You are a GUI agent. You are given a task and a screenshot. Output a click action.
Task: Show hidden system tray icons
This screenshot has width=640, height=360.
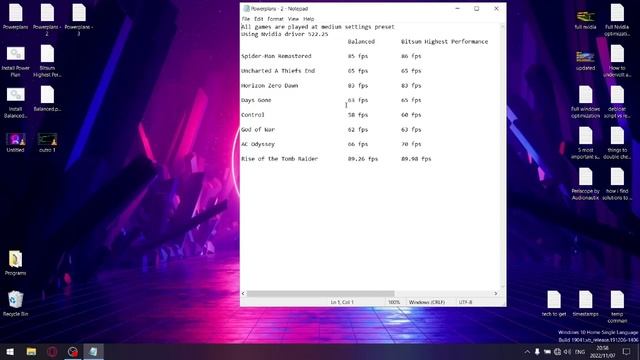527,352
